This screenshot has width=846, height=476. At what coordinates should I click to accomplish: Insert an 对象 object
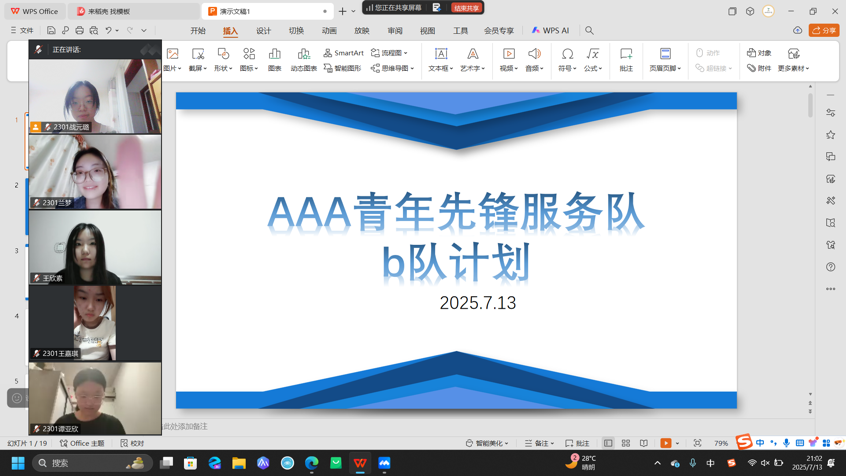click(x=759, y=53)
